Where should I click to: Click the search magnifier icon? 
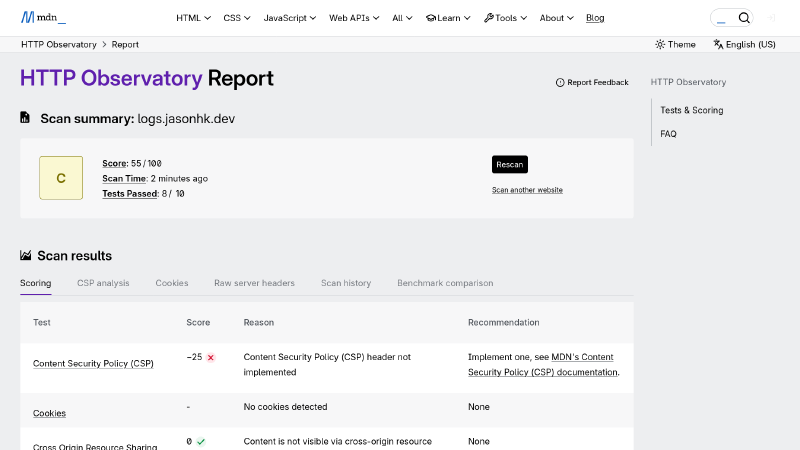[x=743, y=18]
